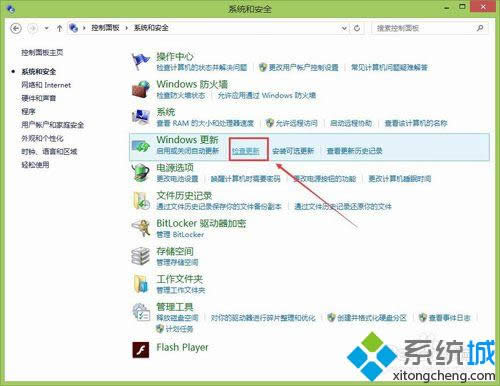Click the 文件历史记录 file history icon
This screenshot has height=386, width=500.
(x=141, y=201)
